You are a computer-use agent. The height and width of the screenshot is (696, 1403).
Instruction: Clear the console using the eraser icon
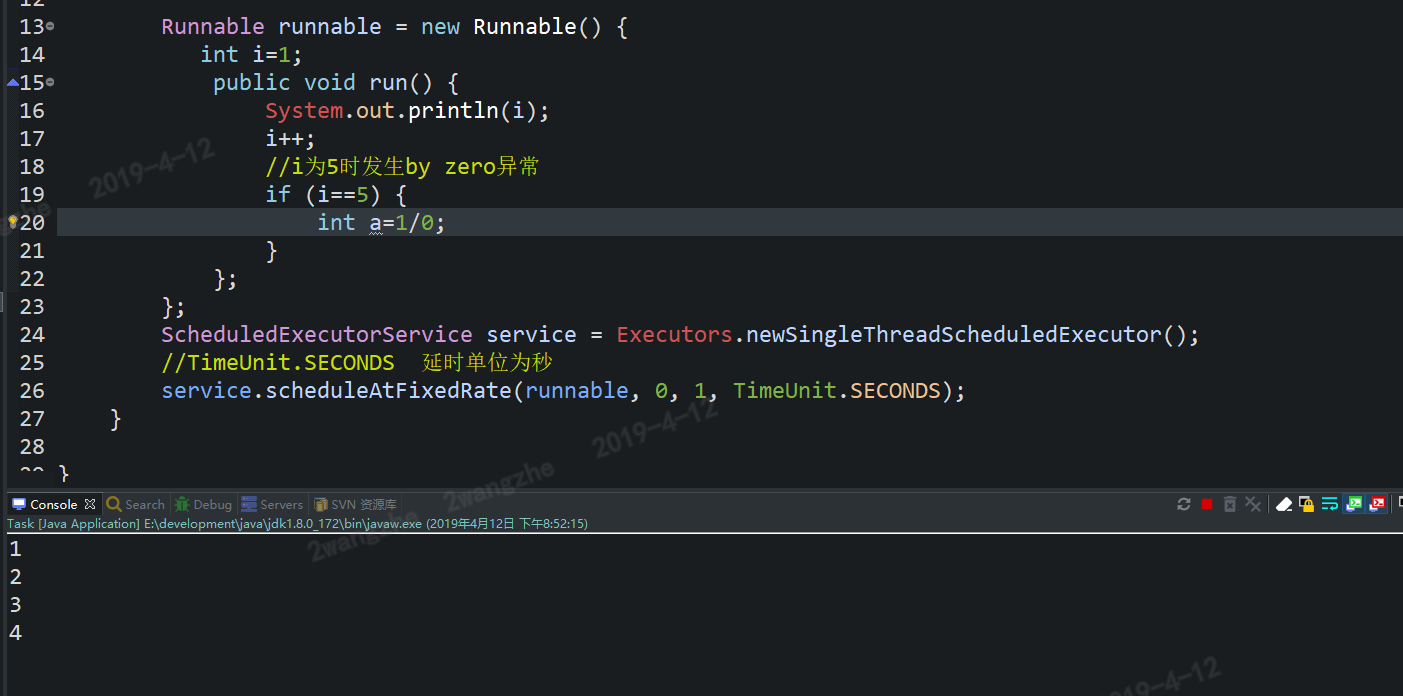[1285, 504]
